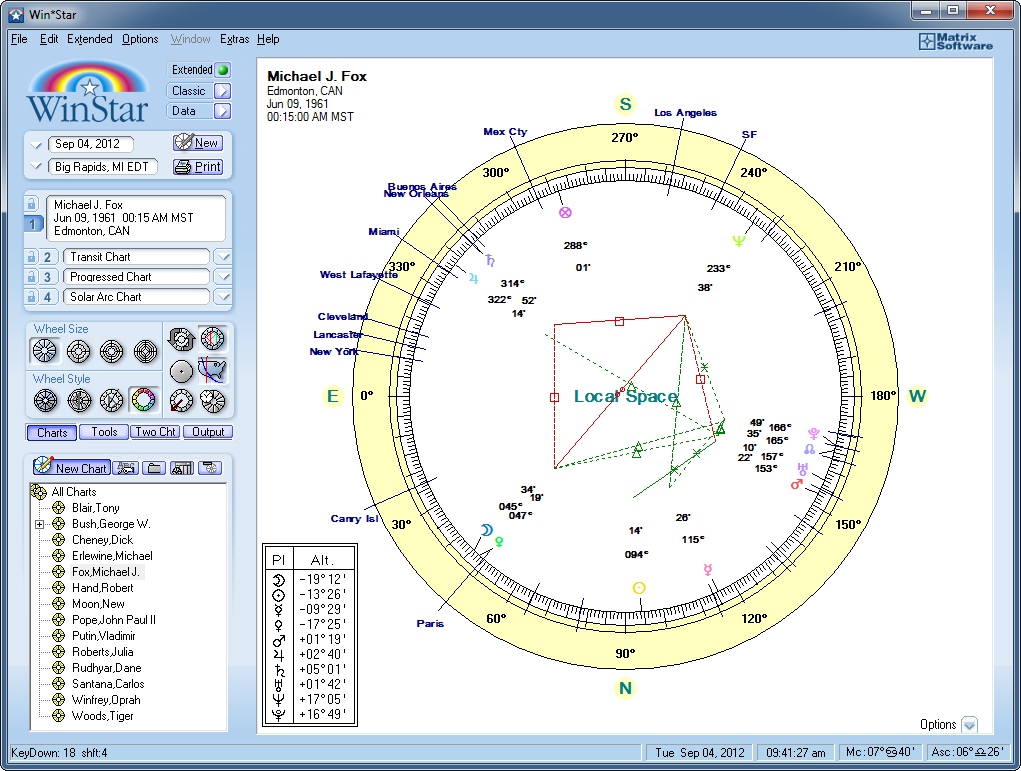Image resolution: width=1021 pixels, height=771 pixels.
Task: Switch to the Tools tab
Action: (x=104, y=432)
